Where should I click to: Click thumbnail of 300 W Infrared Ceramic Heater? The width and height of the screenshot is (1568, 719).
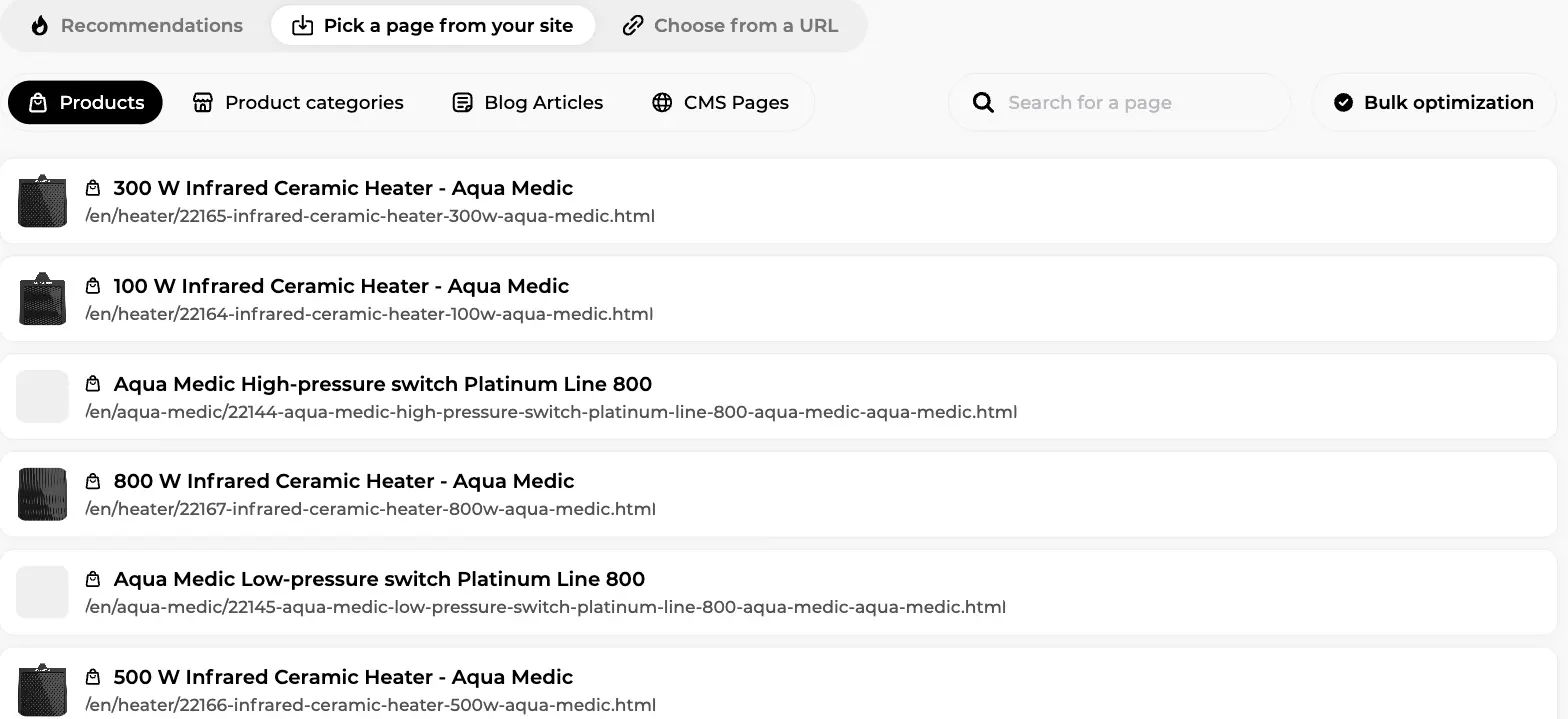click(42, 201)
